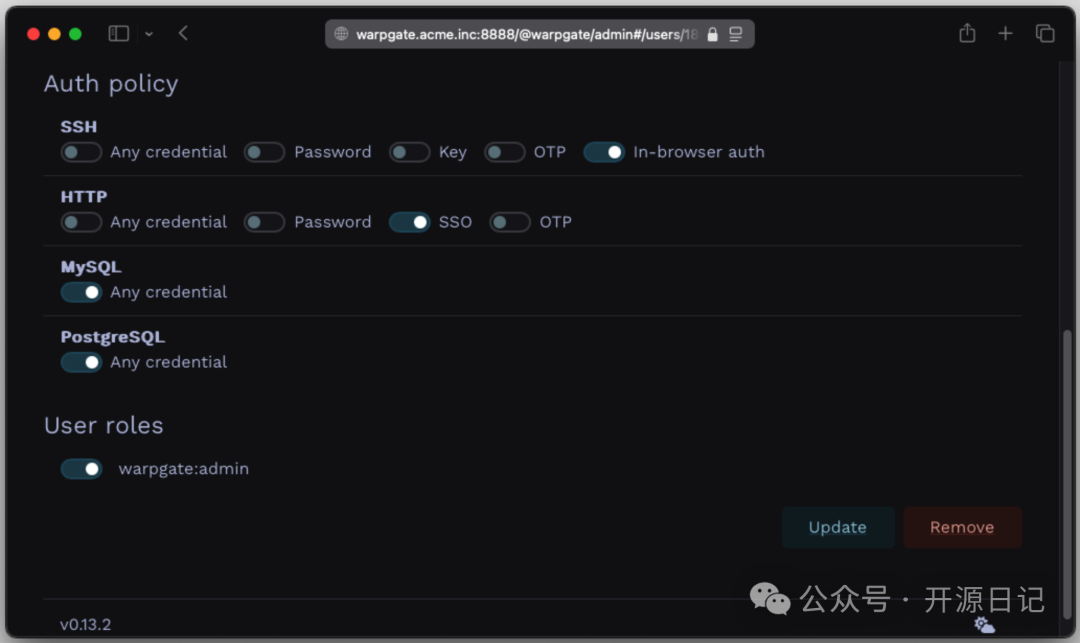Click the lock icon in address bar
Screen dimensions: 1080x643
[712, 34]
